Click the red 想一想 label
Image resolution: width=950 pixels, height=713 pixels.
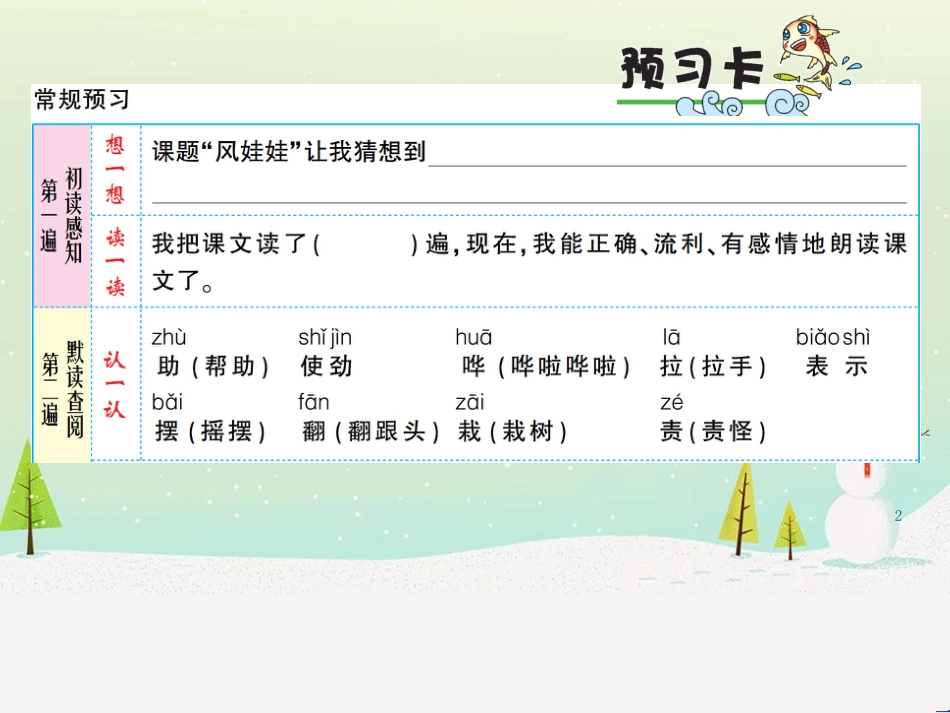[115, 170]
